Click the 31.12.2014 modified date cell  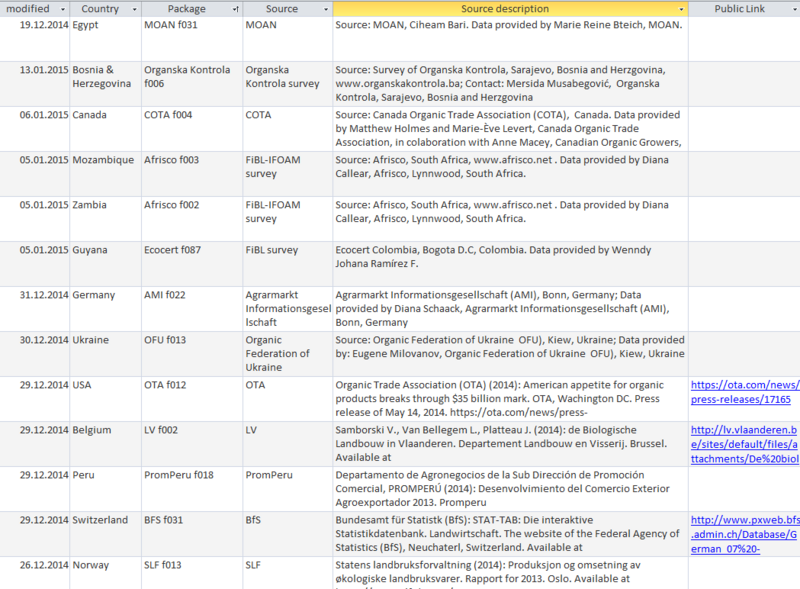34,309
